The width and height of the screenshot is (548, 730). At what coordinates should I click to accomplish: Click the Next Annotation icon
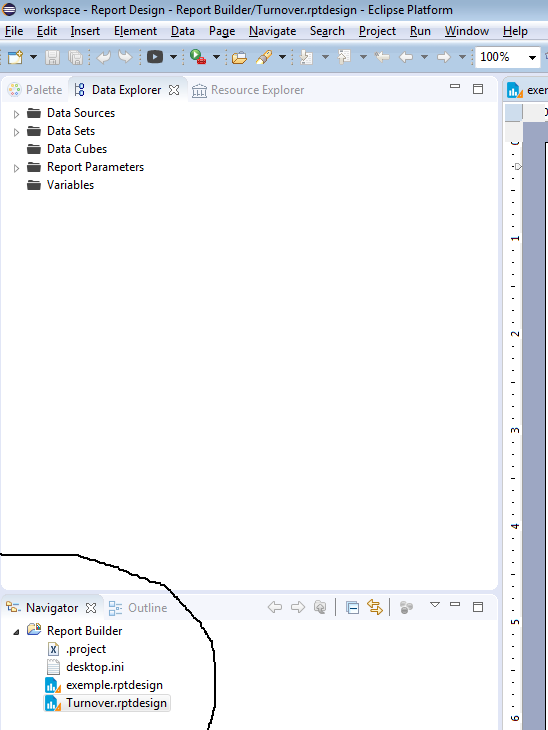pos(306,57)
